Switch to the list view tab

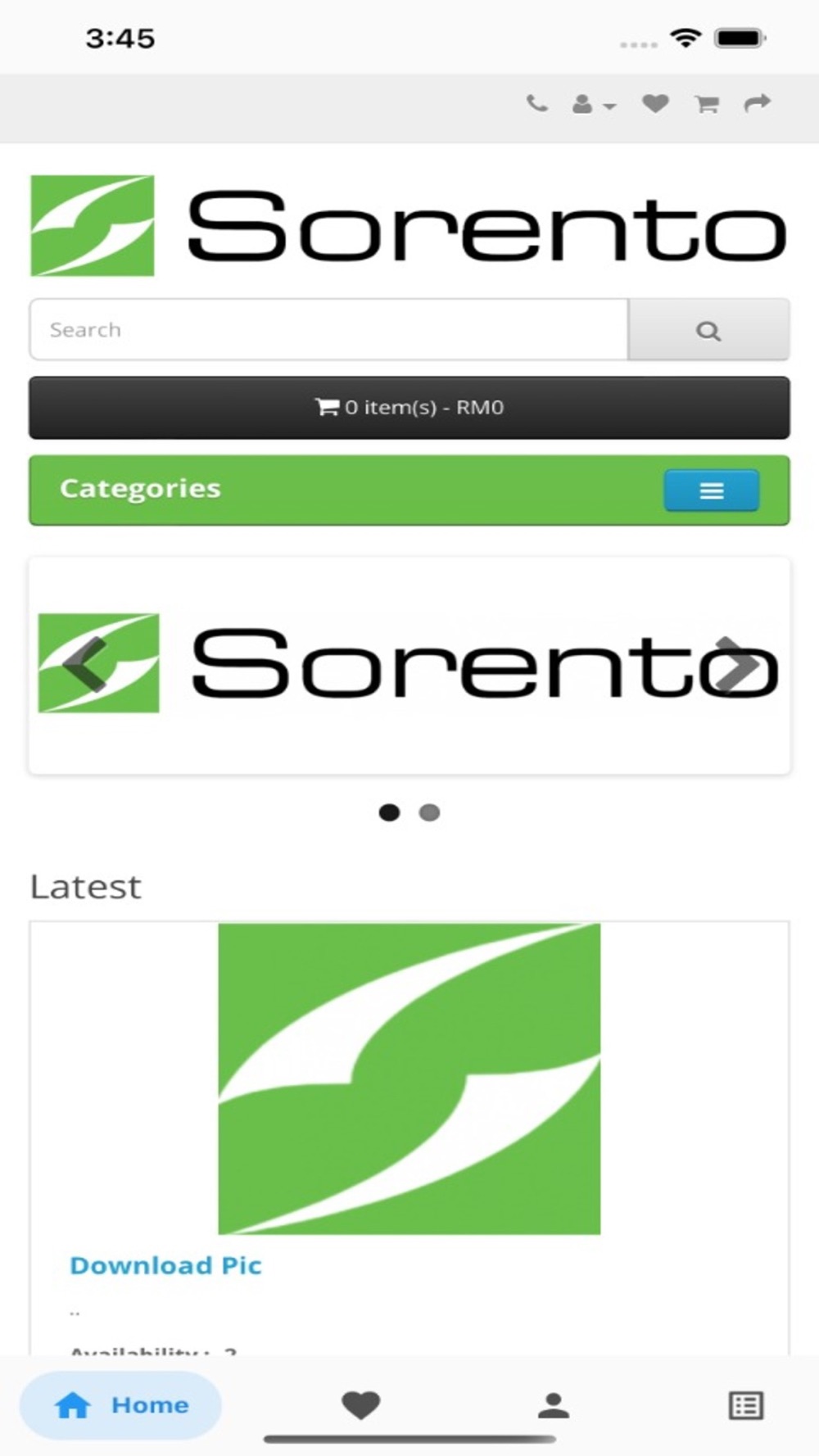(746, 1405)
